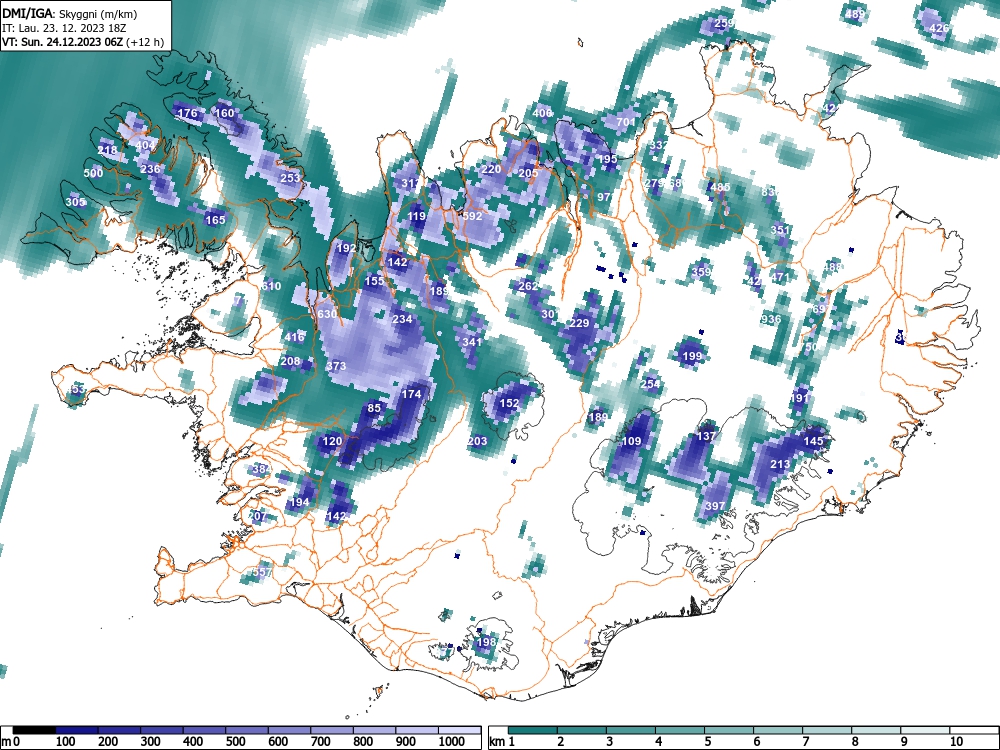1000x750 pixels.
Task: Click the map value '160'
Action: coord(224,113)
